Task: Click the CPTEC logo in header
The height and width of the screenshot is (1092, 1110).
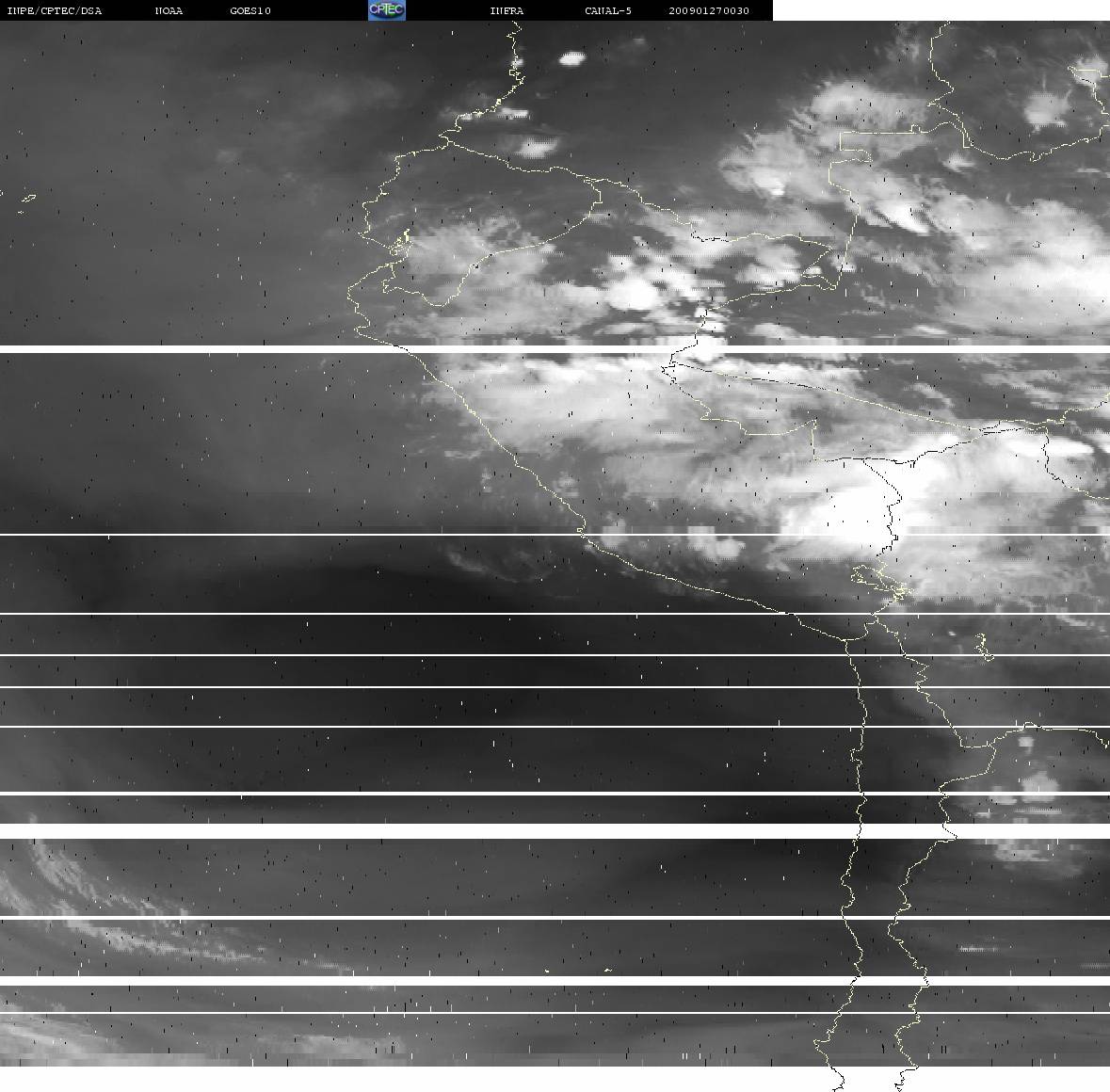Action: pos(387,10)
